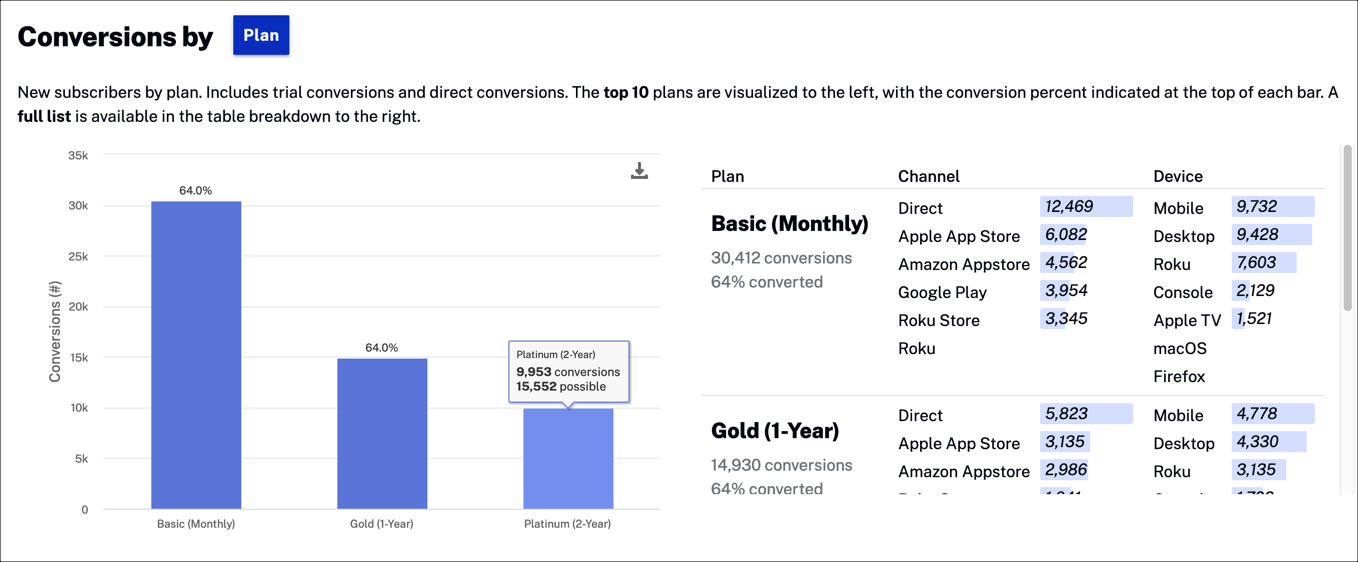The image size is (1358, 562).
Task: Click the Device column header
Action: point(1177,176)
